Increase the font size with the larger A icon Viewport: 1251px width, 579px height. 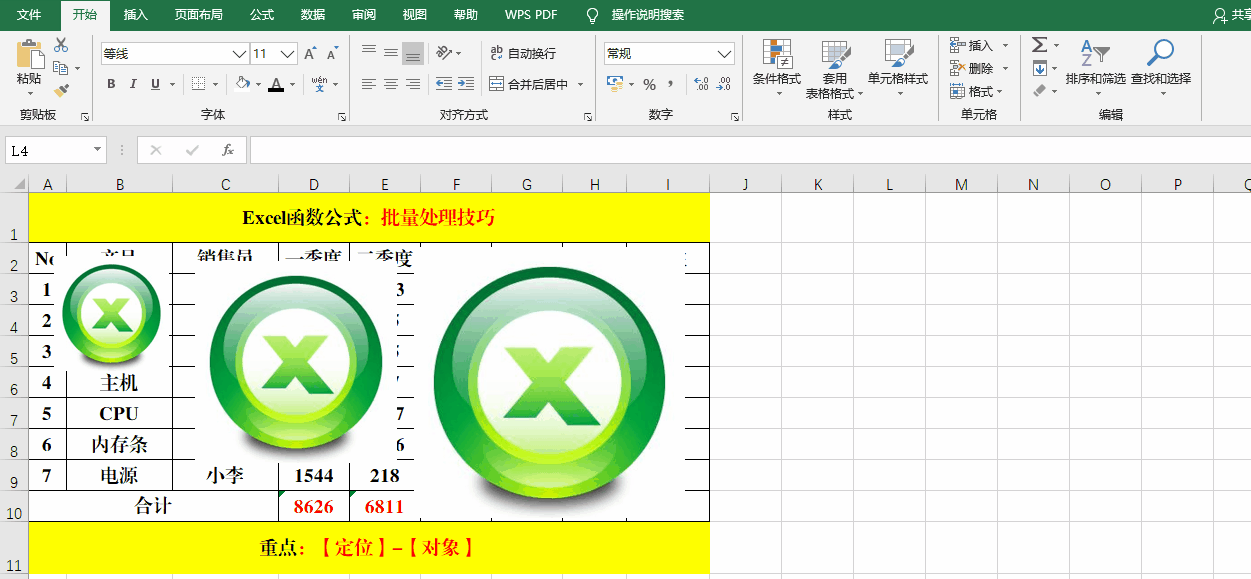pos(310,53)
